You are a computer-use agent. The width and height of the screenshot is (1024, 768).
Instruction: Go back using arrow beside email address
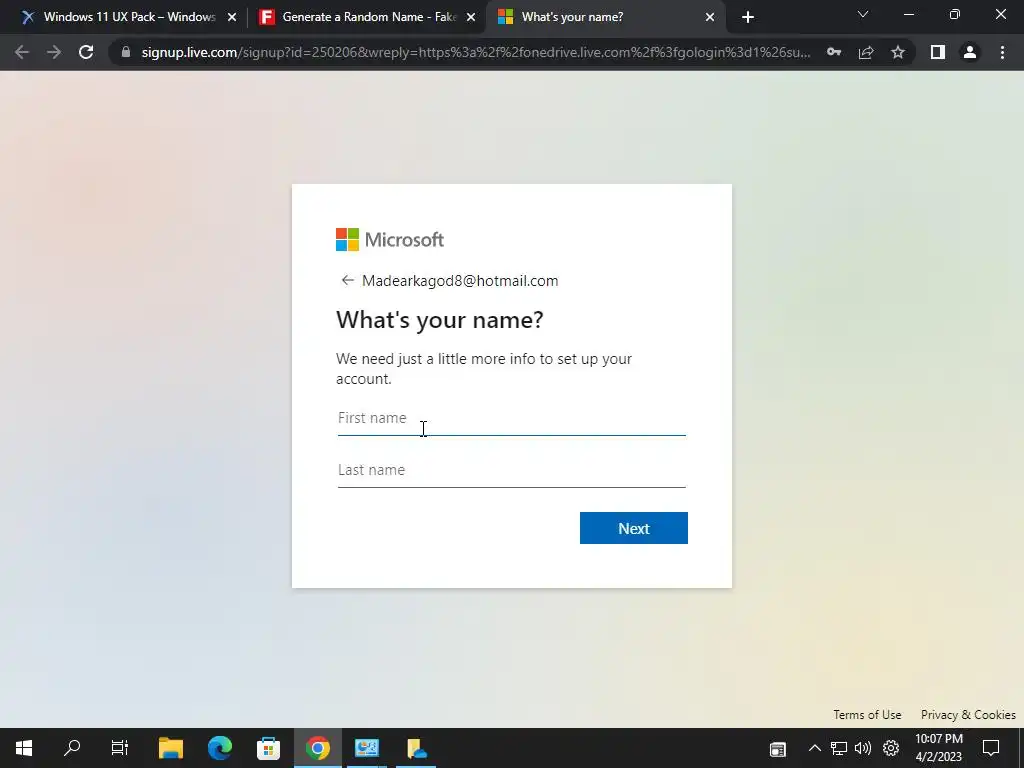pos(347,281)
